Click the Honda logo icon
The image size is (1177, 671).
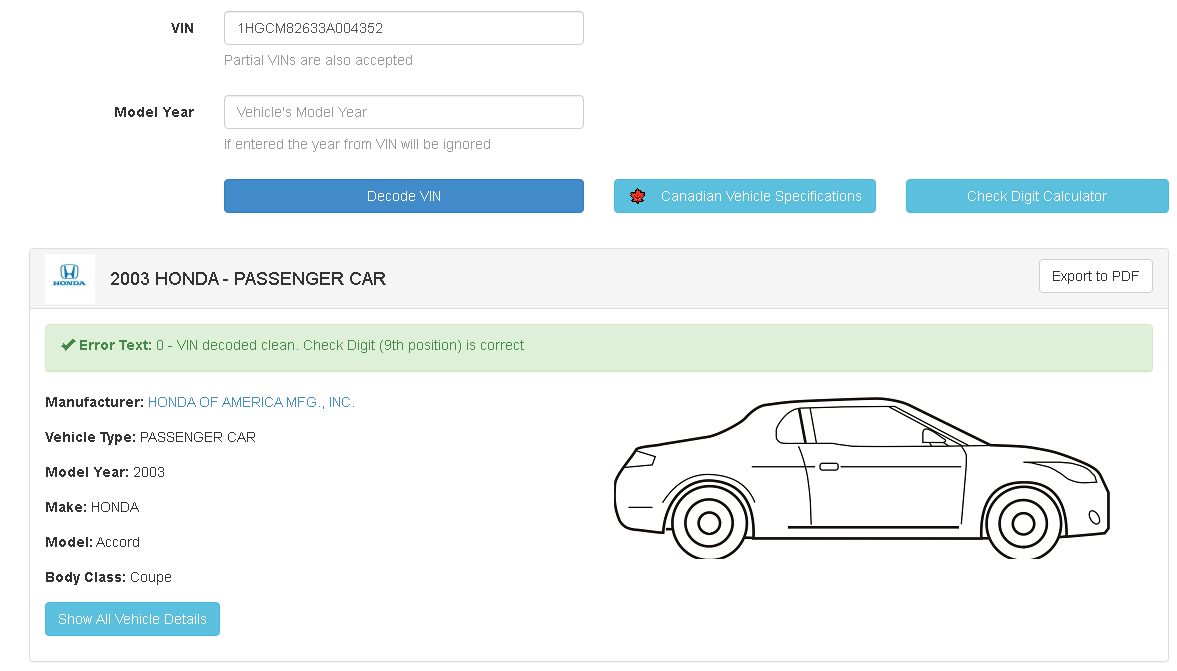pyautogui.click(x=67, y=278)
